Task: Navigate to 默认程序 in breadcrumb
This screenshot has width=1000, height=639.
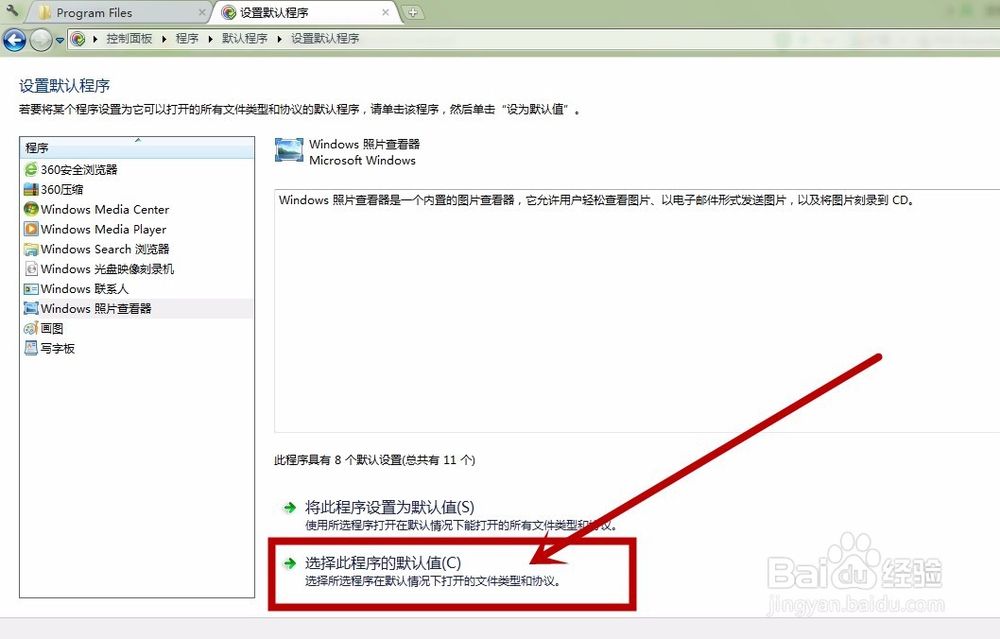Action: 244,39
